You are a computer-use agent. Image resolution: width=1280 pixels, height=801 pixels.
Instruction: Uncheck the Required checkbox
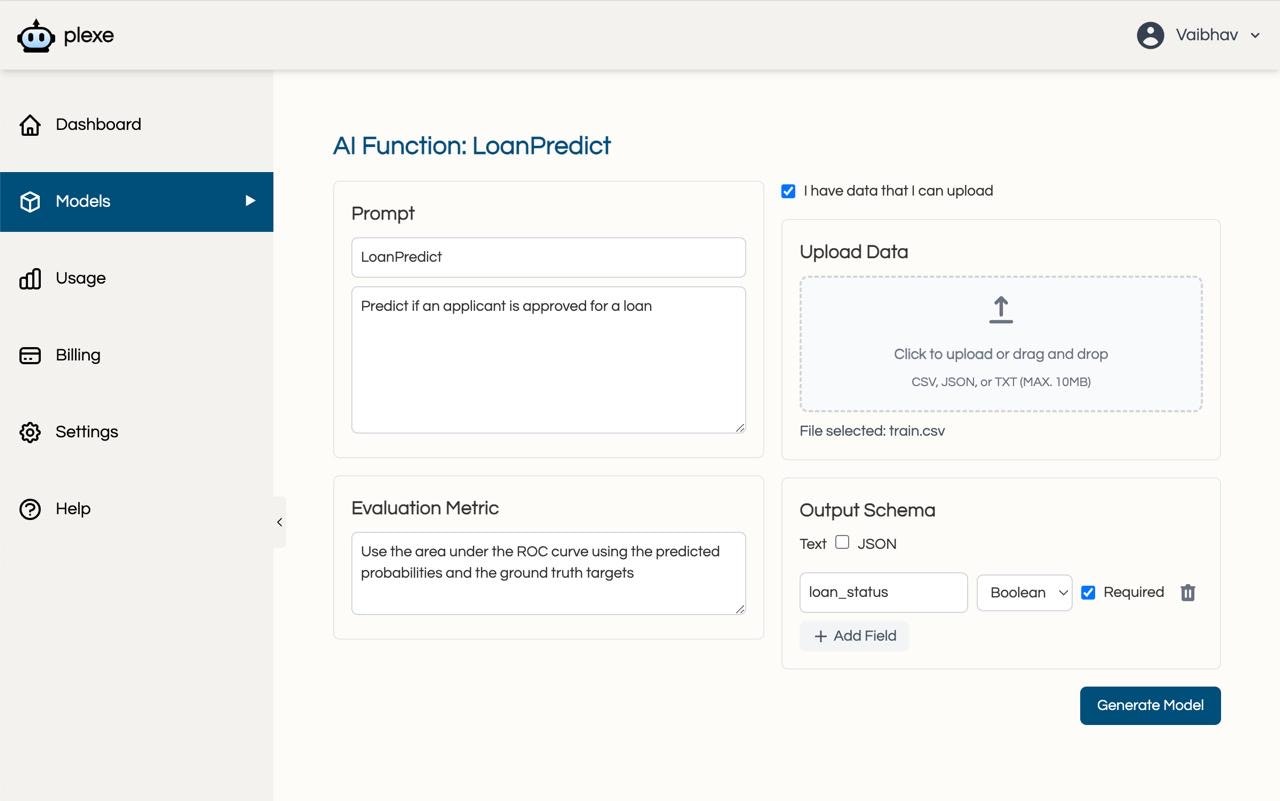point(1088,593)
